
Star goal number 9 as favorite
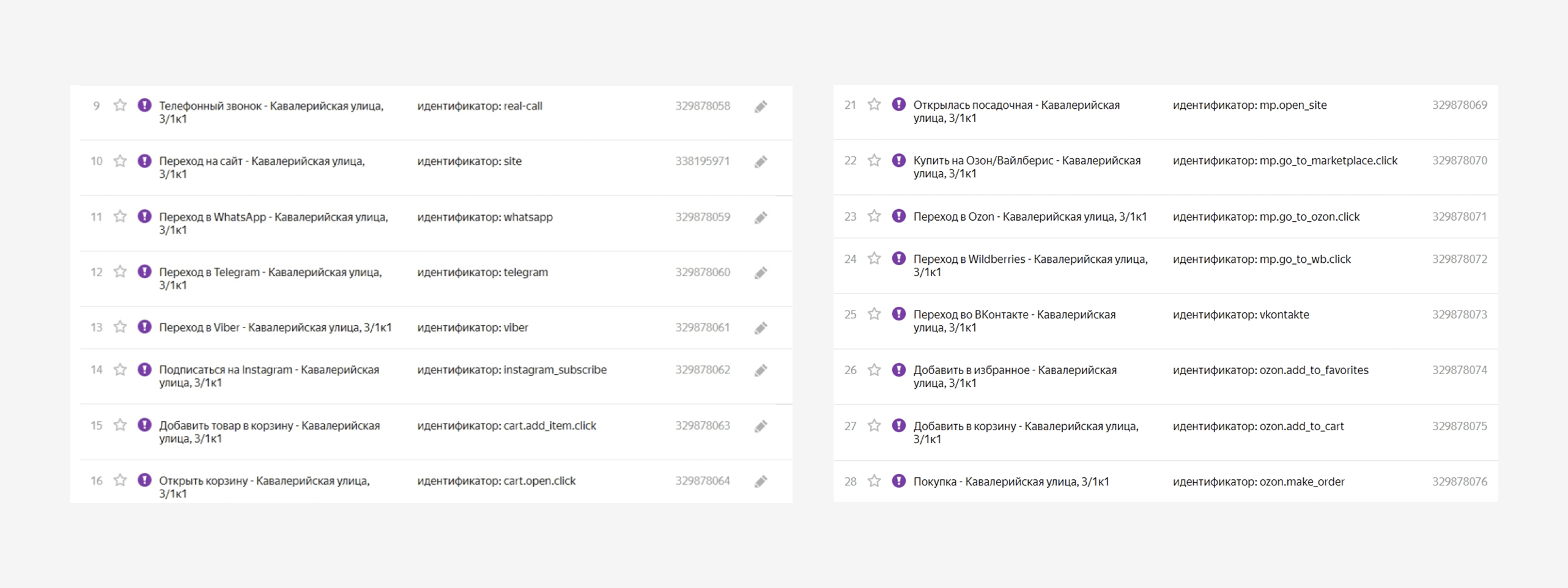click(x=120, y=106)
